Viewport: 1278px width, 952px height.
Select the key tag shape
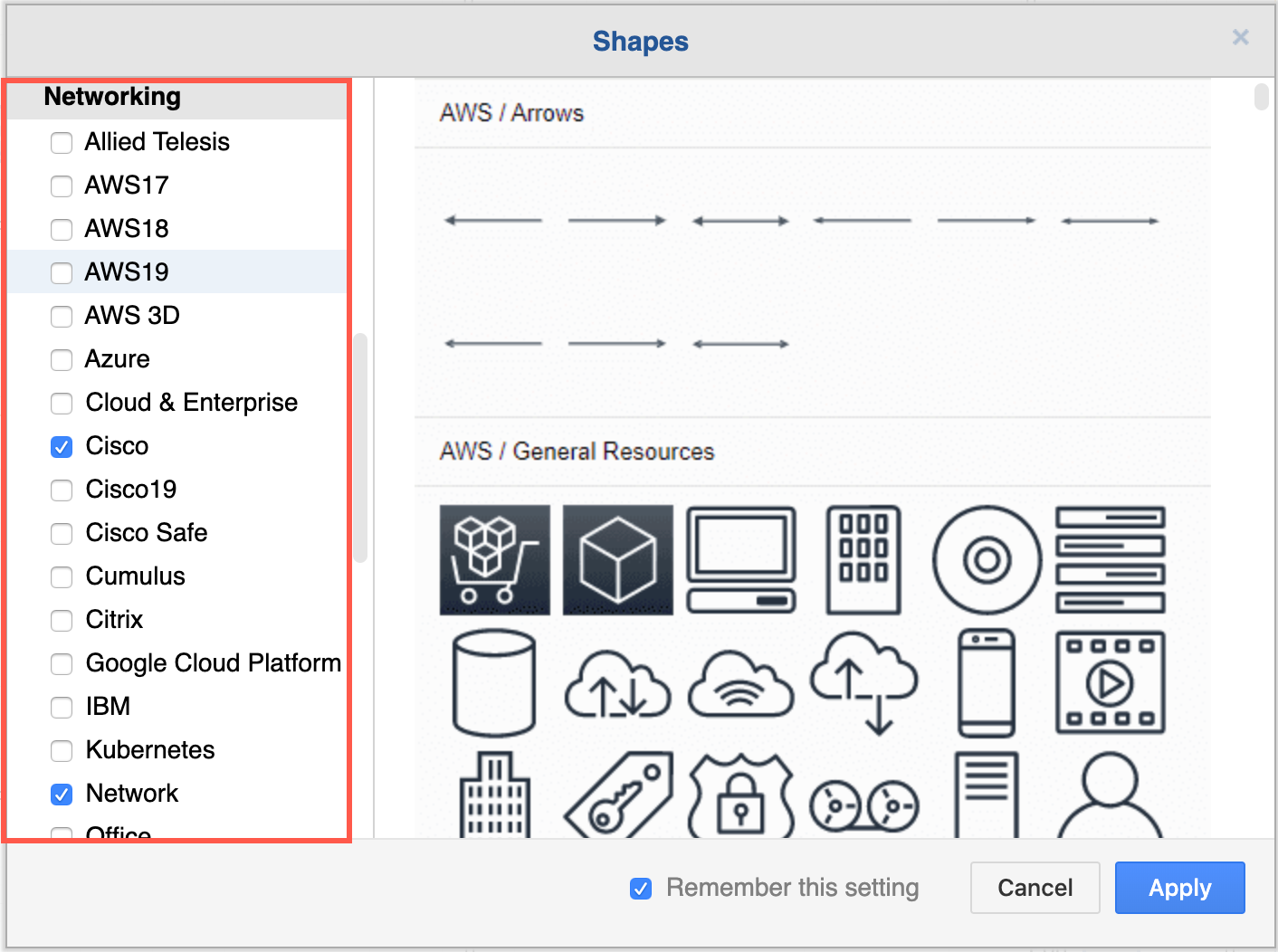coord(619,796)
